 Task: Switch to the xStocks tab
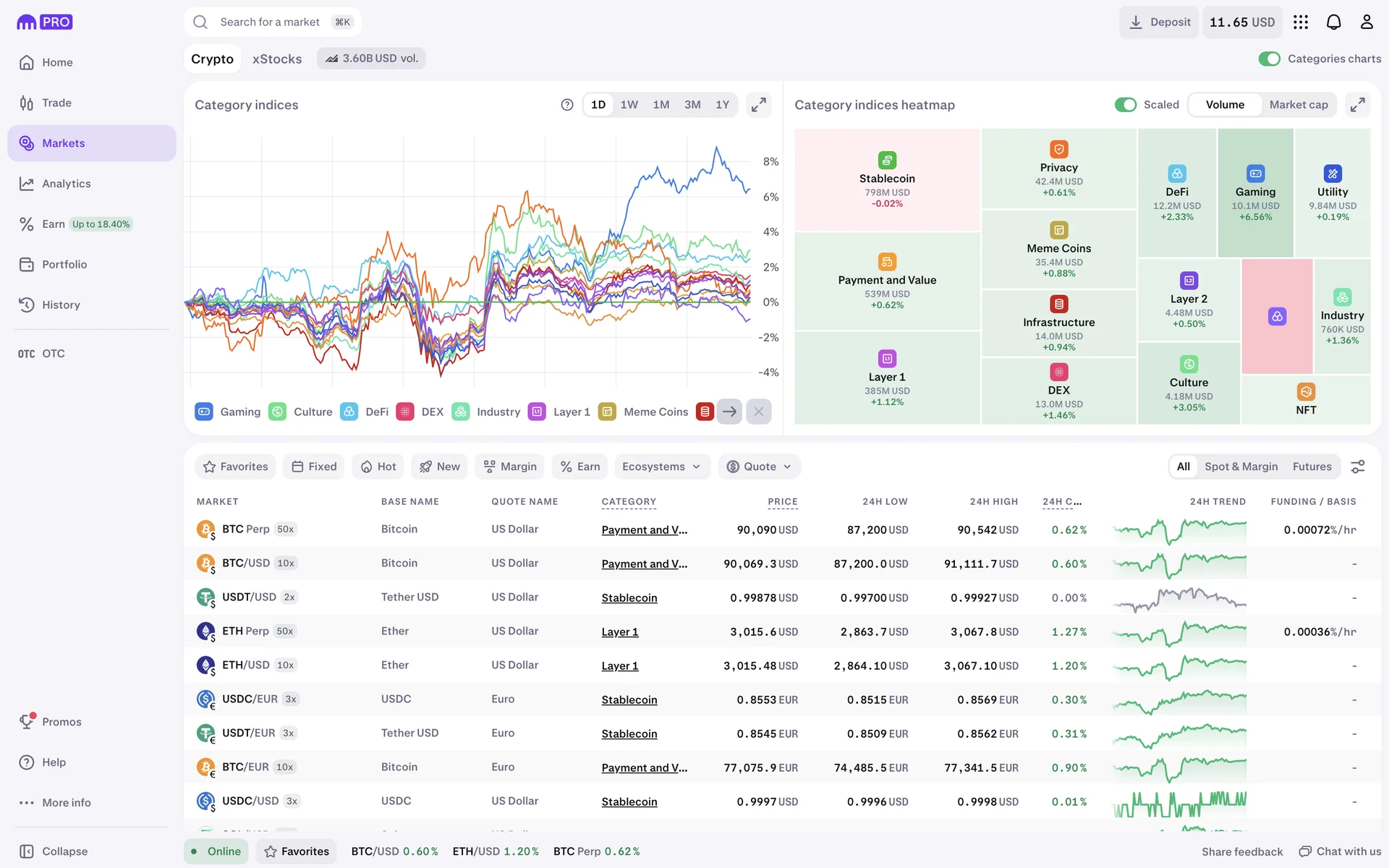coord(276,59)
